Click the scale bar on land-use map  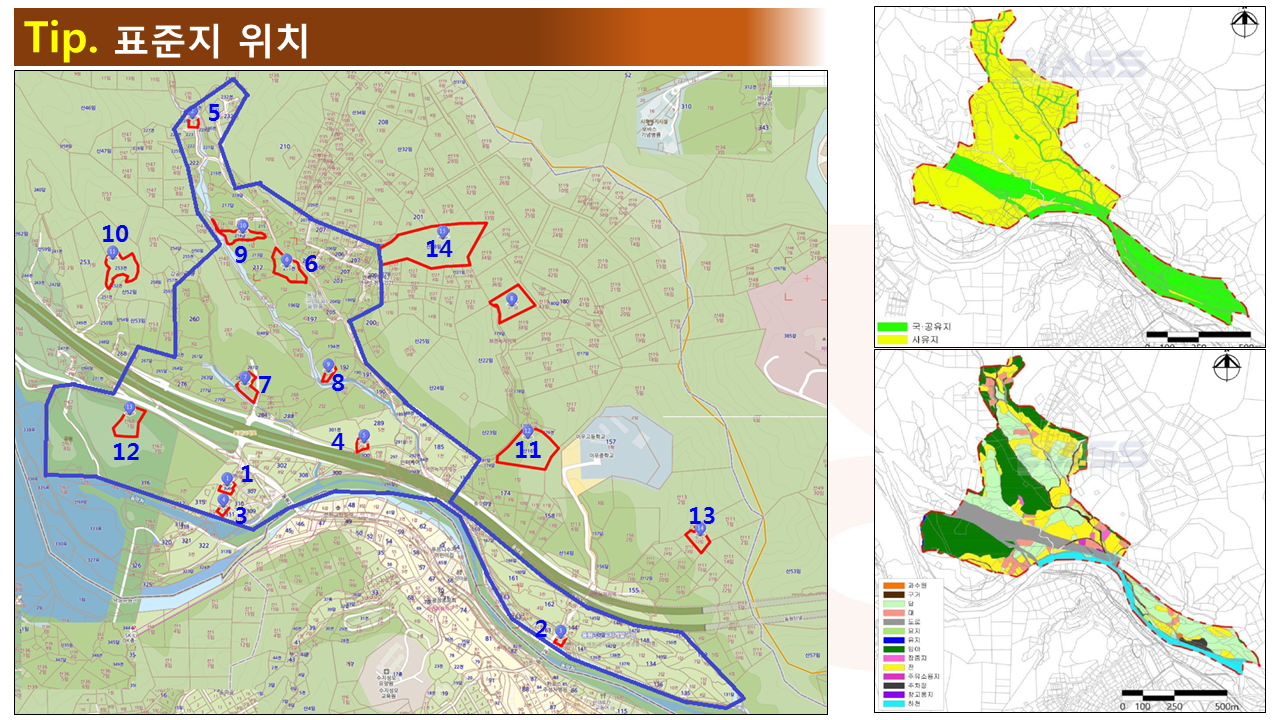1174,692
